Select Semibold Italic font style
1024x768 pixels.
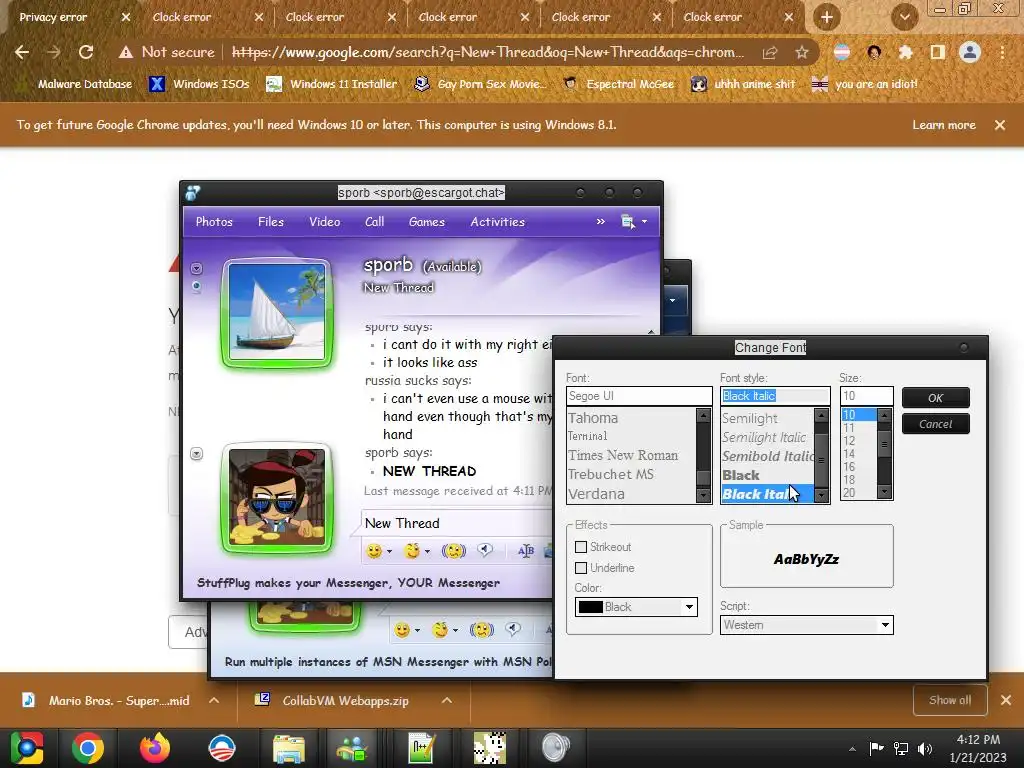point(768,456)
